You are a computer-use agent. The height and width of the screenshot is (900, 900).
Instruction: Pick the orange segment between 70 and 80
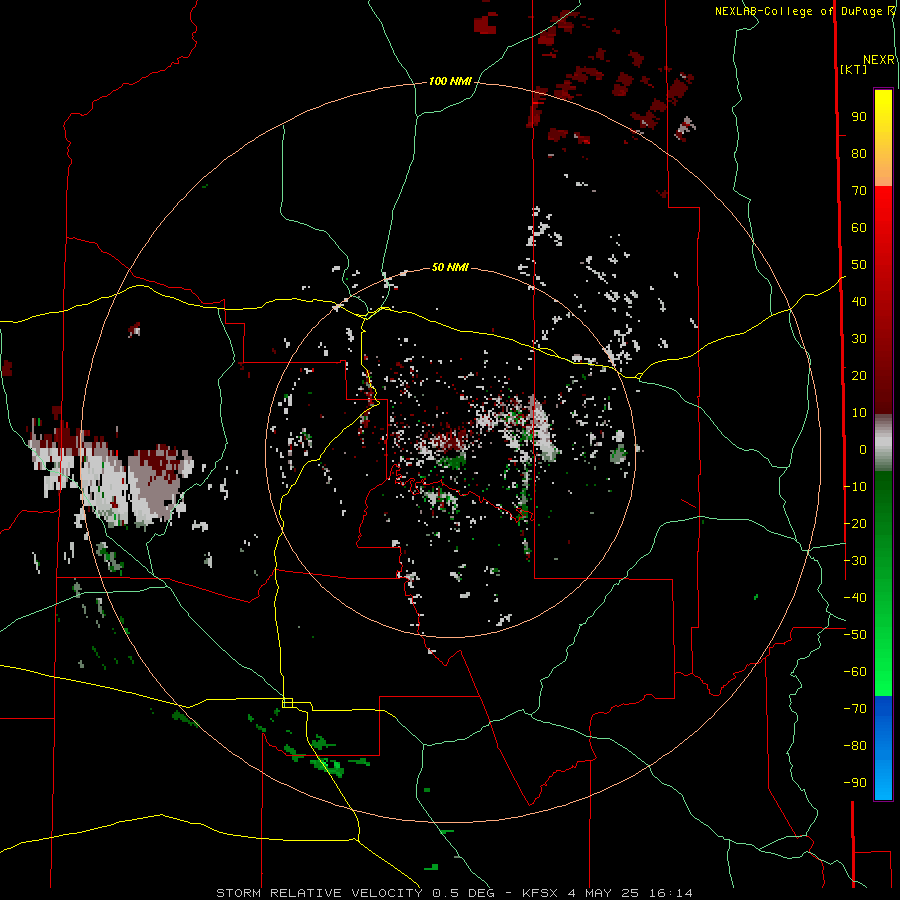[883, 170]
